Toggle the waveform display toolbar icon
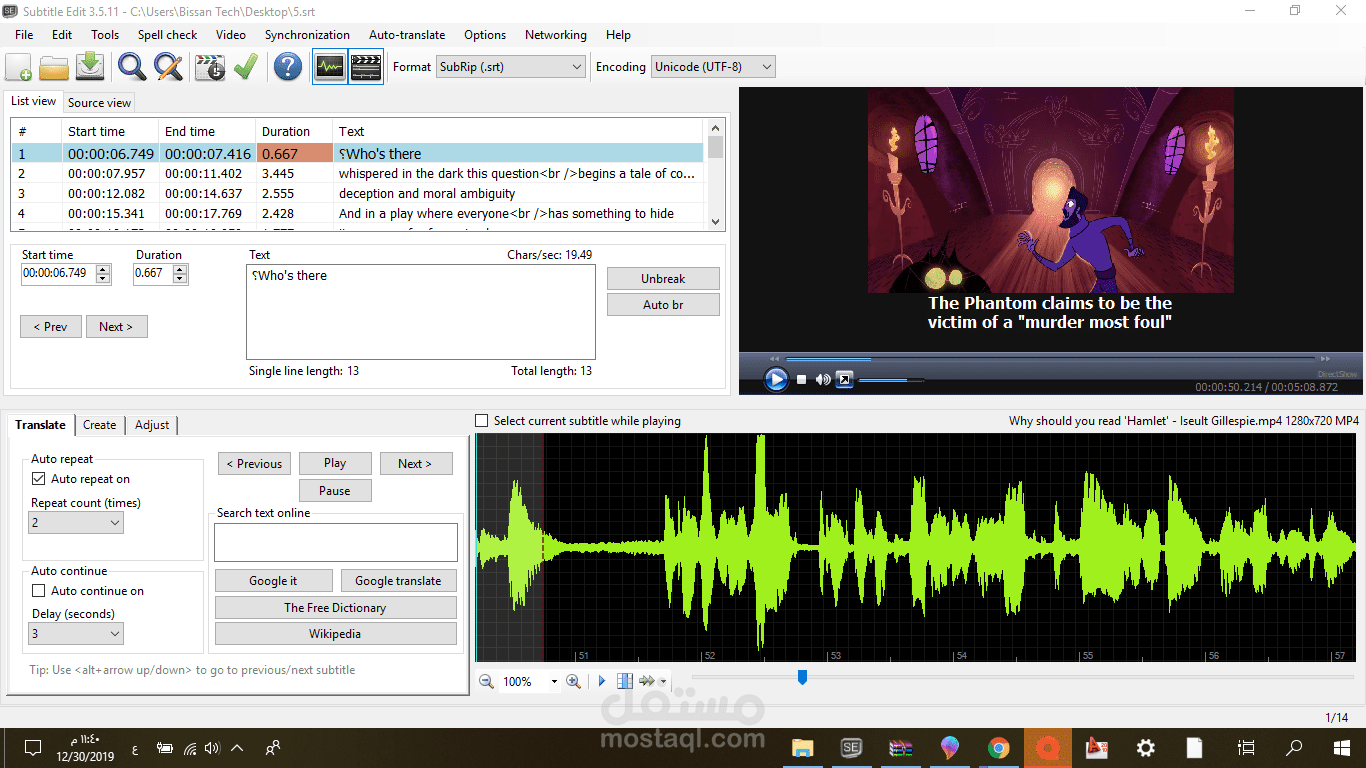The image size is (1366, 768). 330,67
